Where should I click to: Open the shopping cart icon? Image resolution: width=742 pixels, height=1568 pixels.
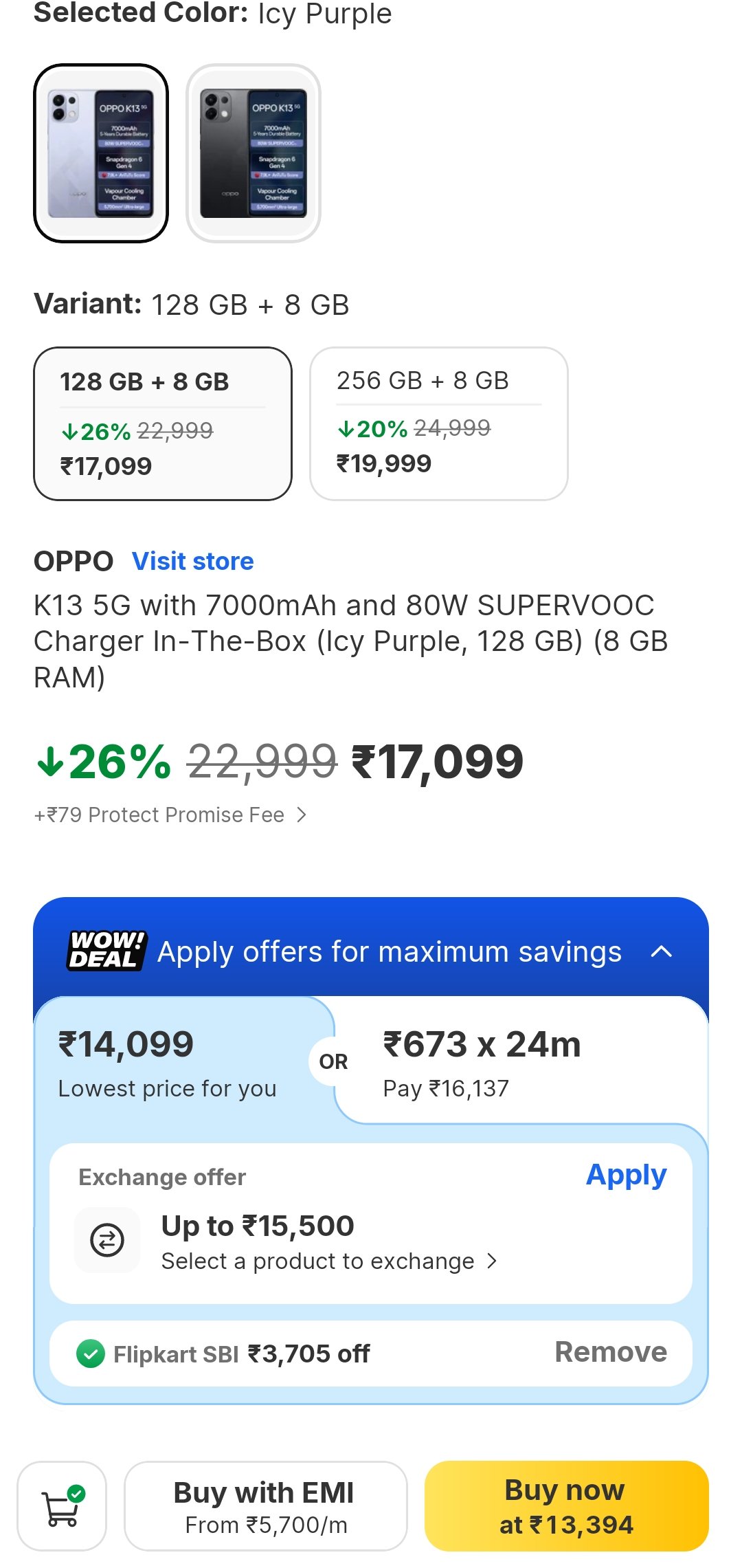(62, 1505)
